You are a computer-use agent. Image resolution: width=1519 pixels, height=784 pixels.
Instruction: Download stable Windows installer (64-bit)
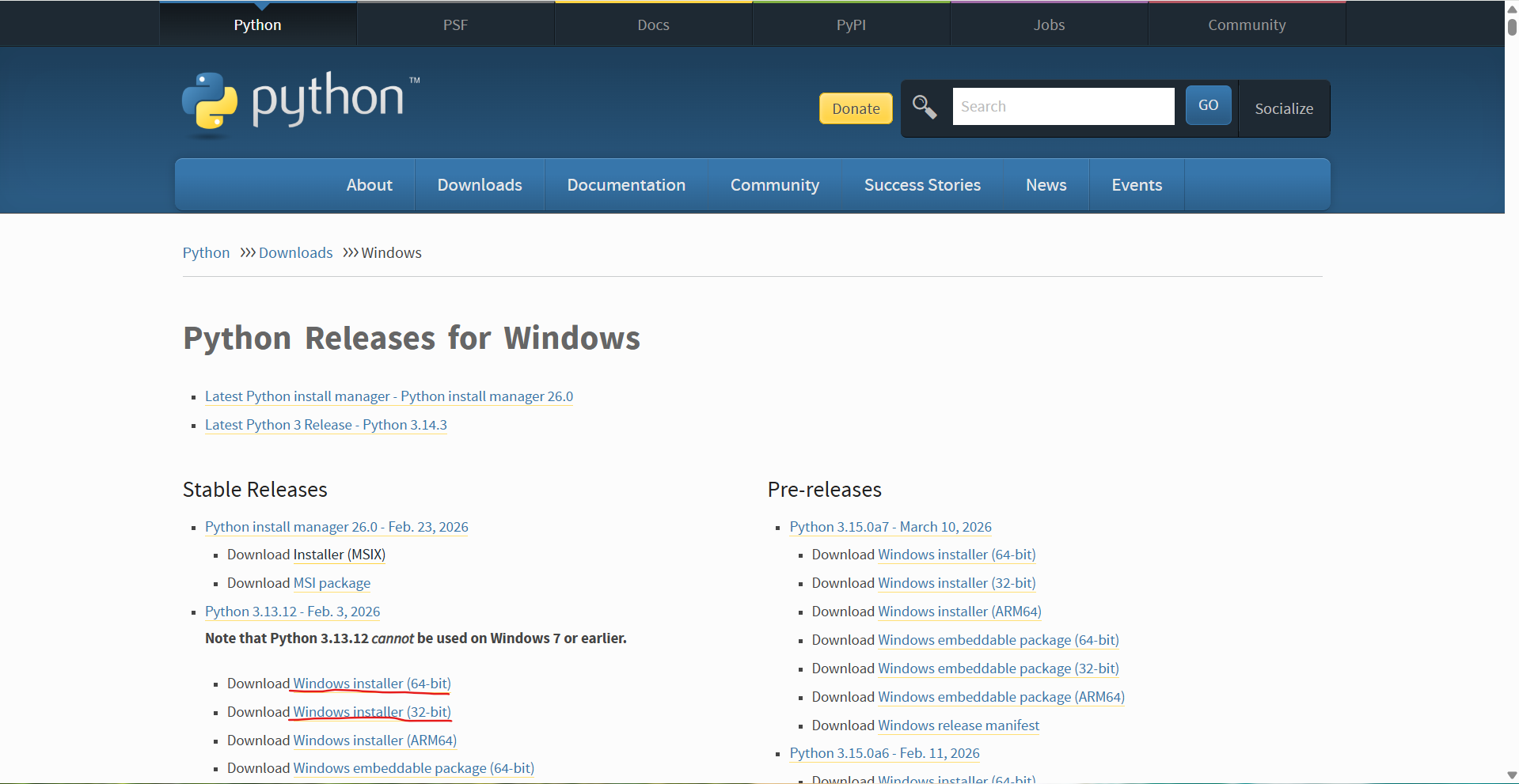[x=372, y=684]
